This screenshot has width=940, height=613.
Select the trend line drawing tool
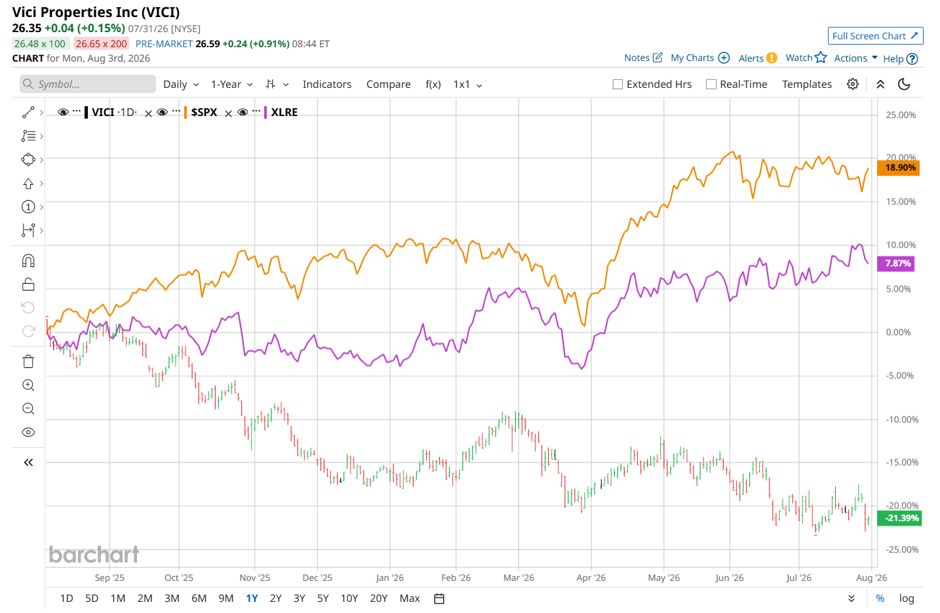pos(28,112)
